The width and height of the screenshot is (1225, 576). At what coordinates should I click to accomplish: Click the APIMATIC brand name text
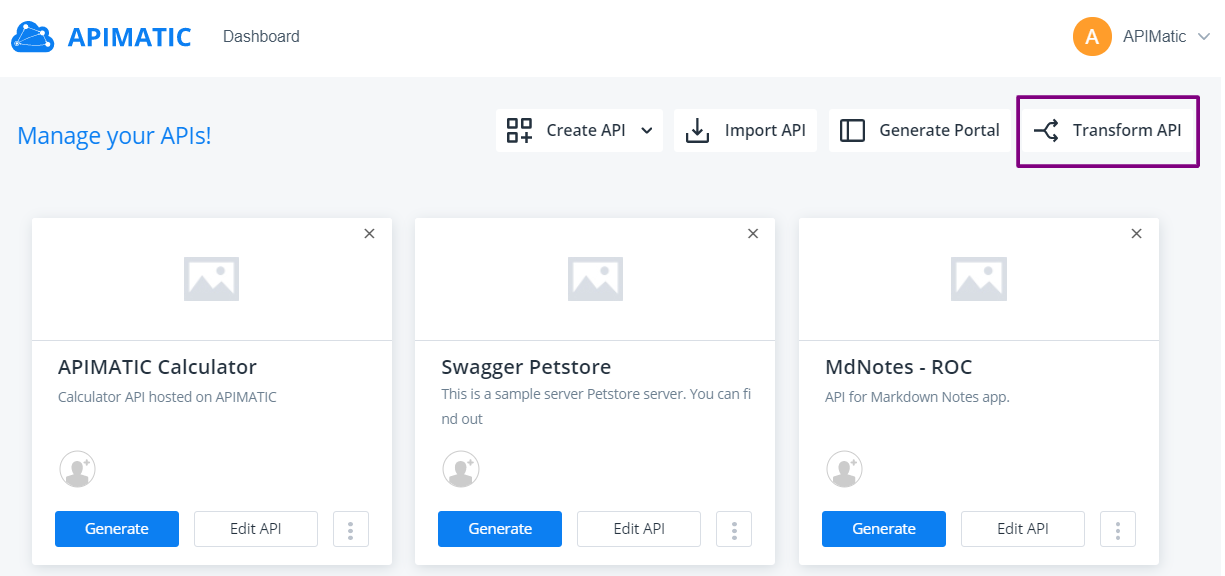coord(129,37)
